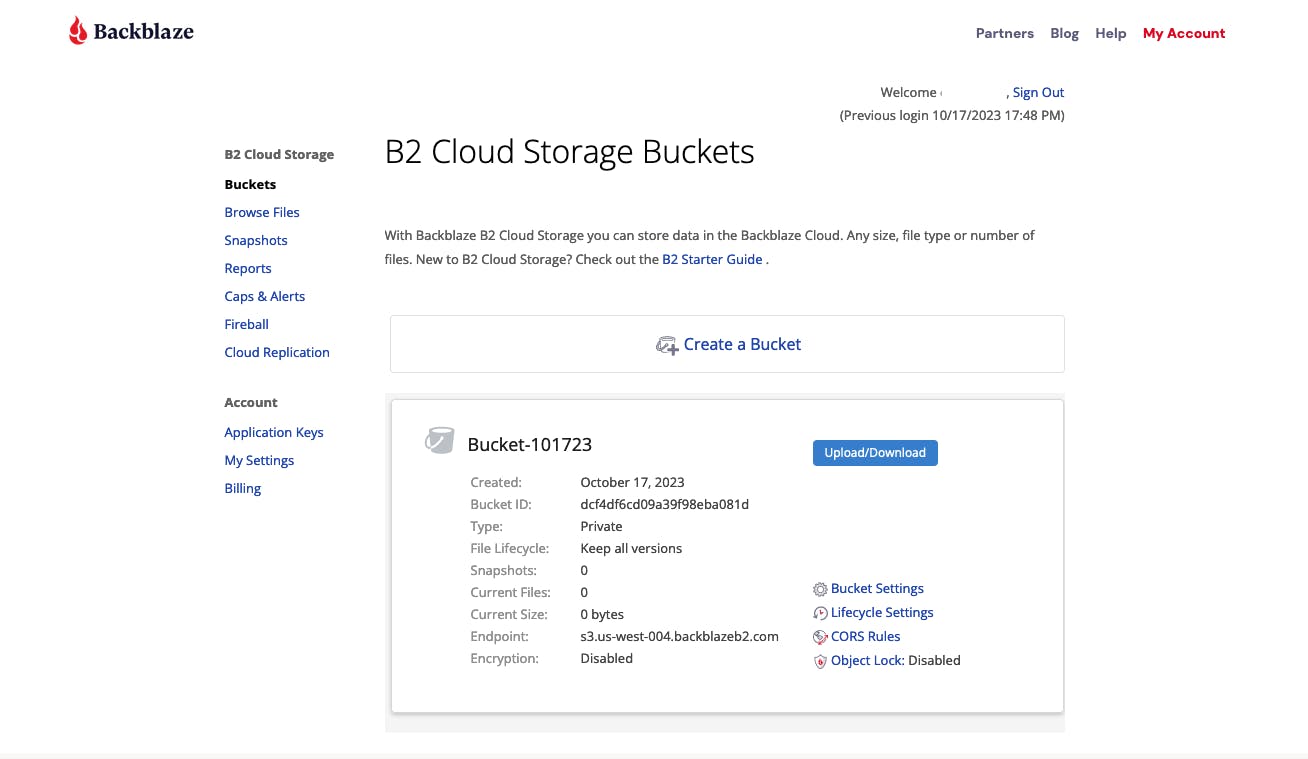Open the Snapshots section
The image size is (1308, 759).
[256, 240]
